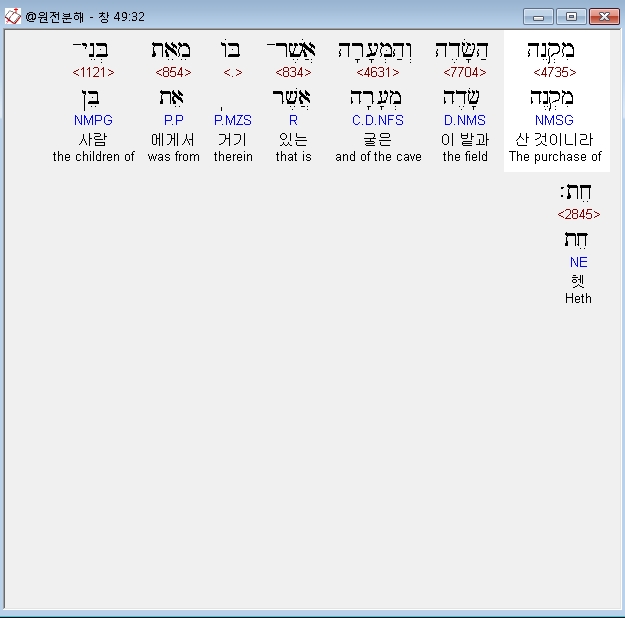Image resolution: width=625 pixels, height=618 pixels.
Task: Click the Hebrew lemma above NMSG
Action: pyautogui.click(x=552, y=99)
